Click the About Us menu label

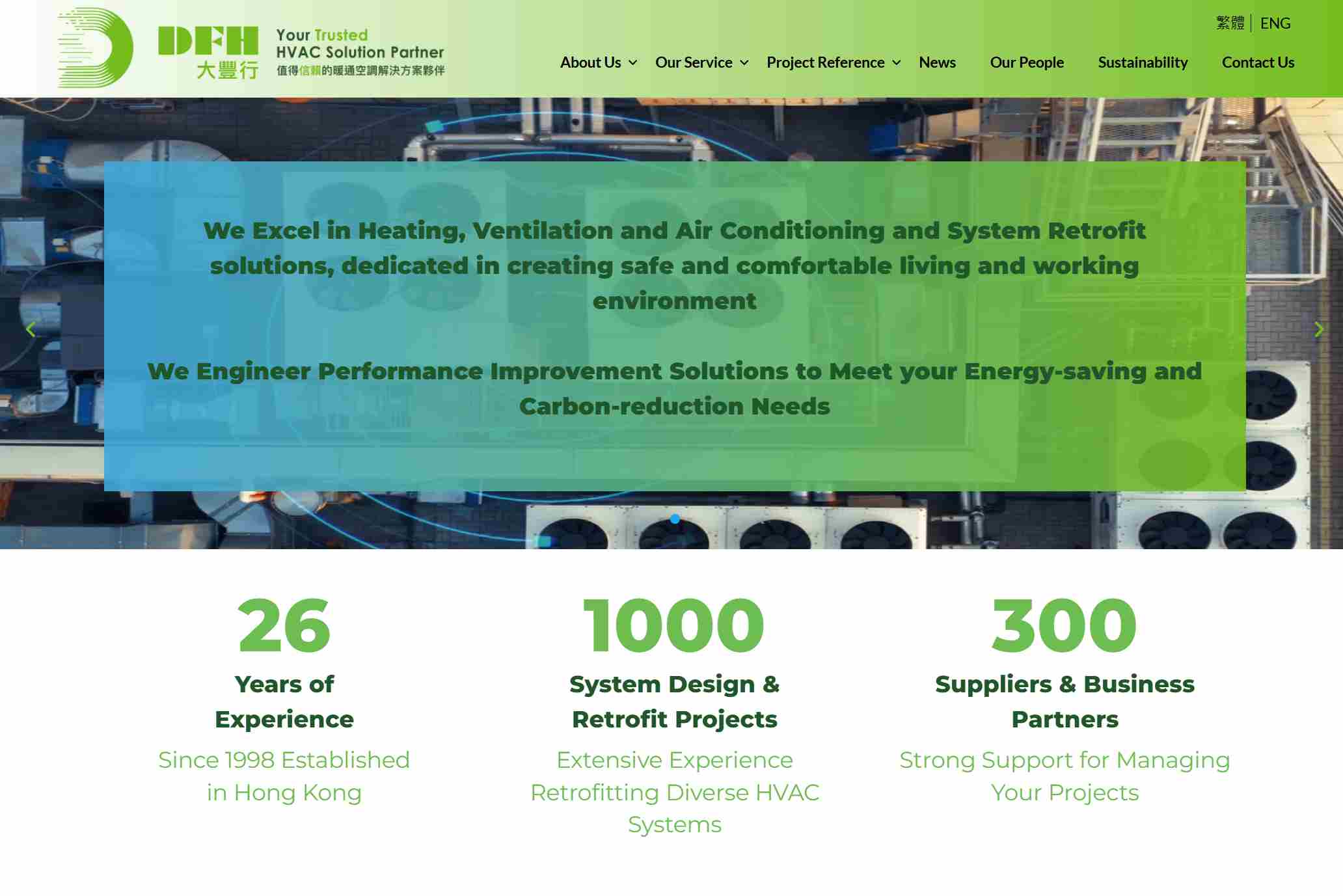[x=590, y=62]
